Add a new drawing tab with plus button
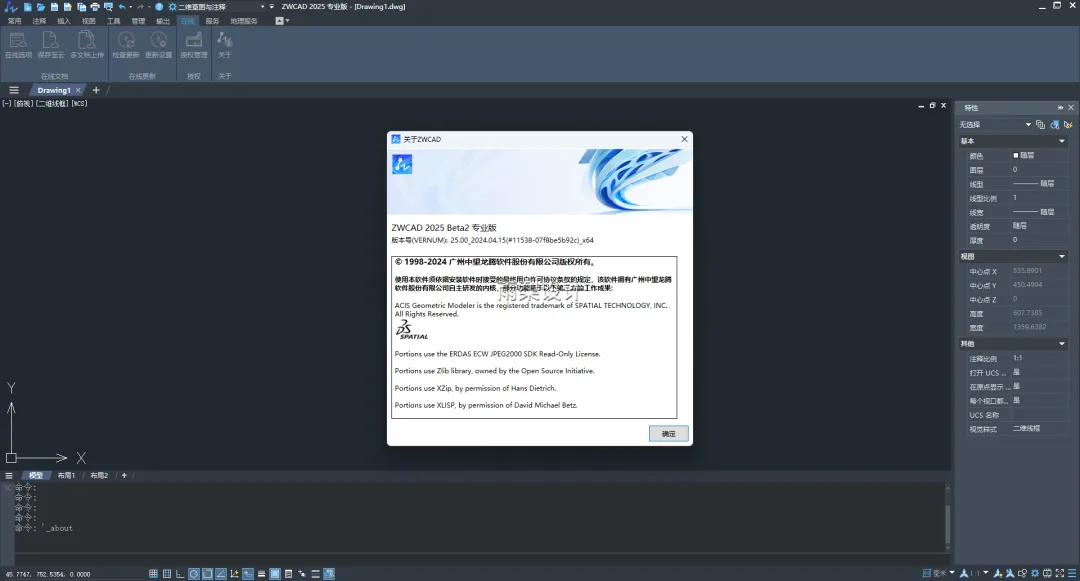This screenshot has height=581, width=1080. click(96, 90)
